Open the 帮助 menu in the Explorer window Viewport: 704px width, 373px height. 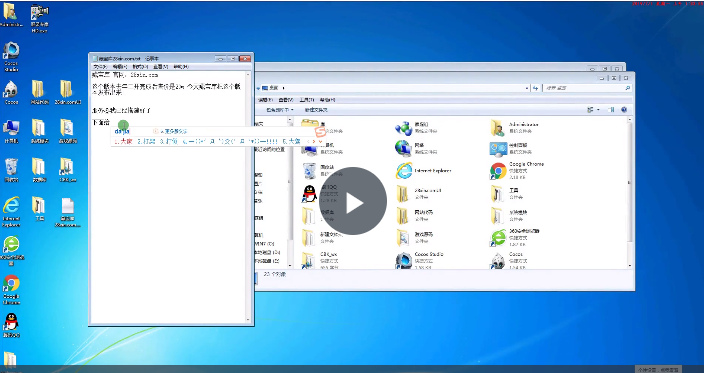[x=327, y=100]
